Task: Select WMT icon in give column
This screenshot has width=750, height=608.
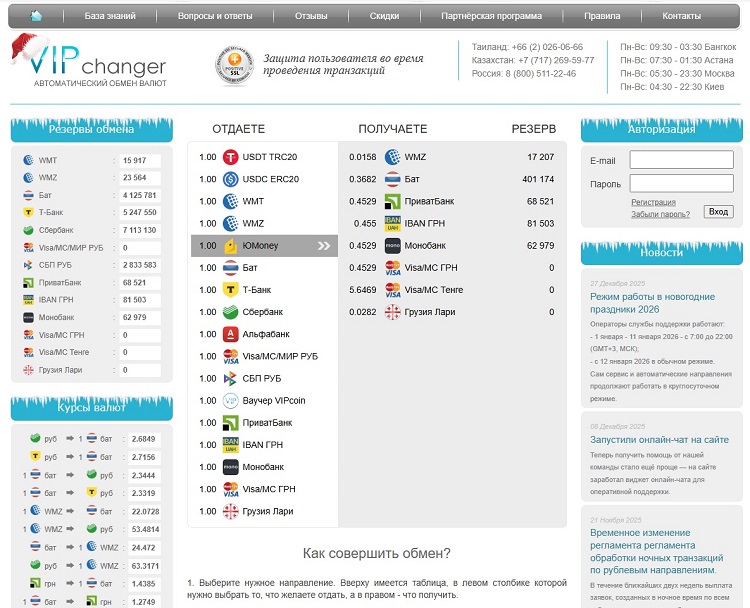Action: tap(231, 201)
